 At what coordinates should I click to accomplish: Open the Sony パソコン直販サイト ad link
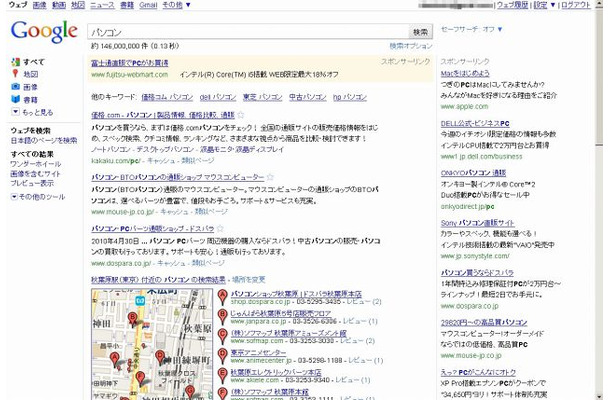tap(478, 223)
